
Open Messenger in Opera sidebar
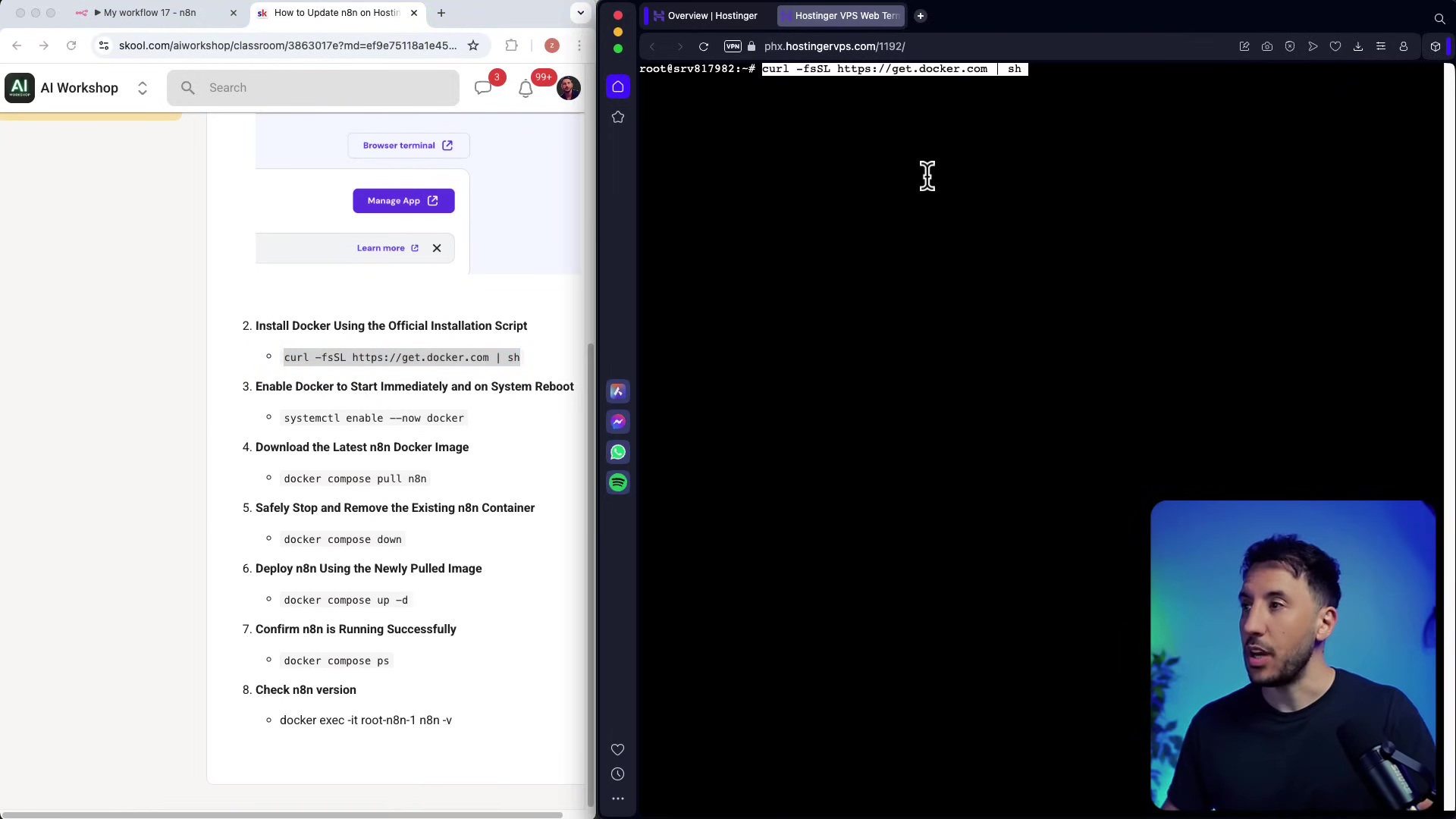(x=618, y=422)
